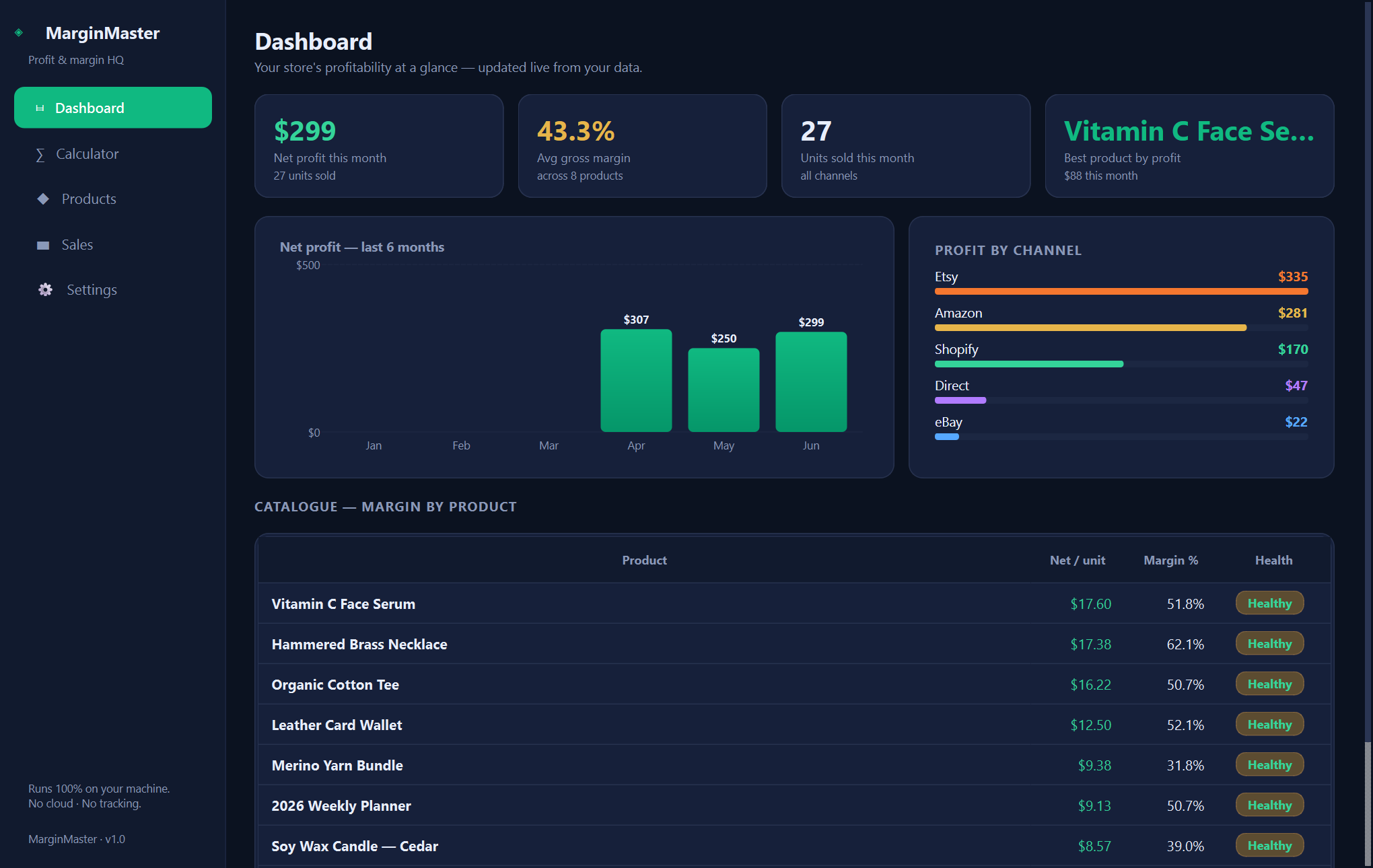
Task: Click the Shopify green channel bar
Action: tap(1029, 364)
